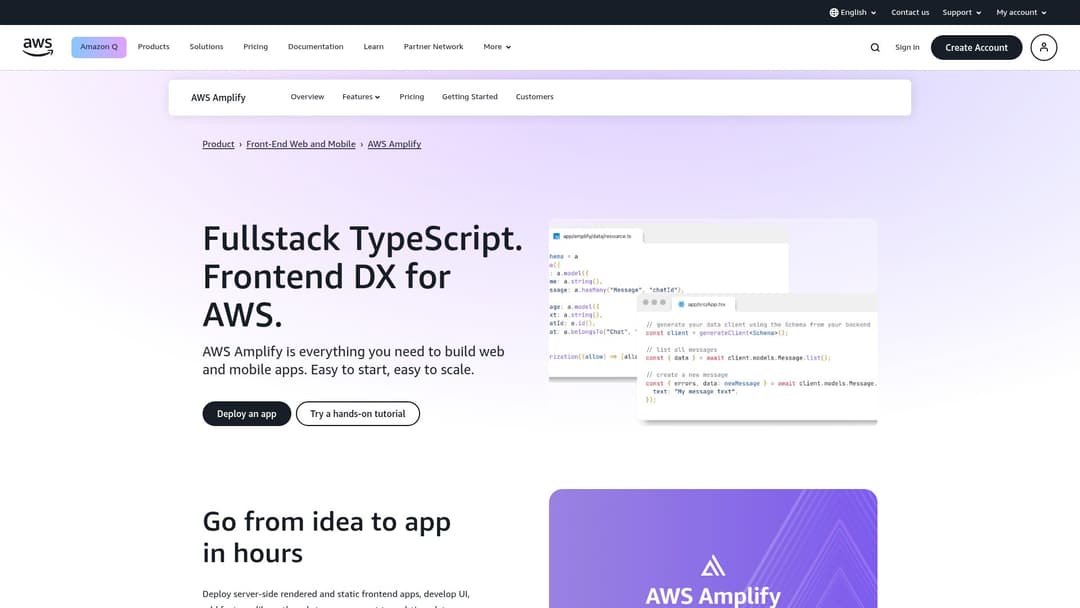Open the Documentation menu
The width and height of the screenshot is (1080, 608).
pyautogui.click(x=315, y=47)
